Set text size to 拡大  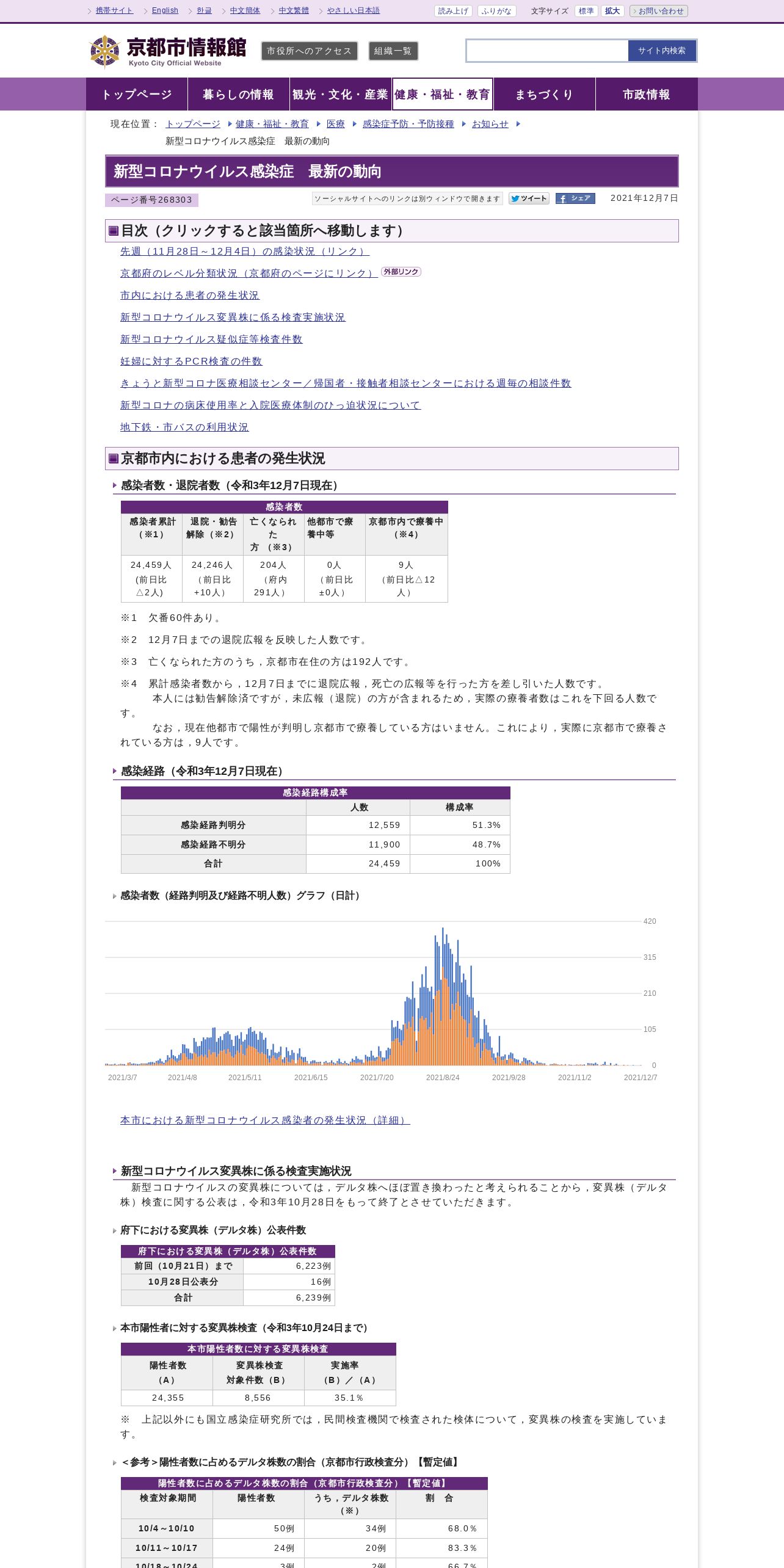[x=612, y=11]
